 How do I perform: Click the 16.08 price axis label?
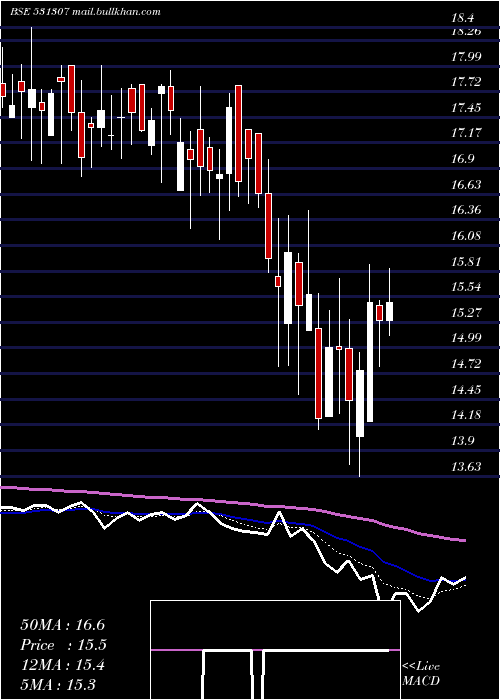(466, 236)
